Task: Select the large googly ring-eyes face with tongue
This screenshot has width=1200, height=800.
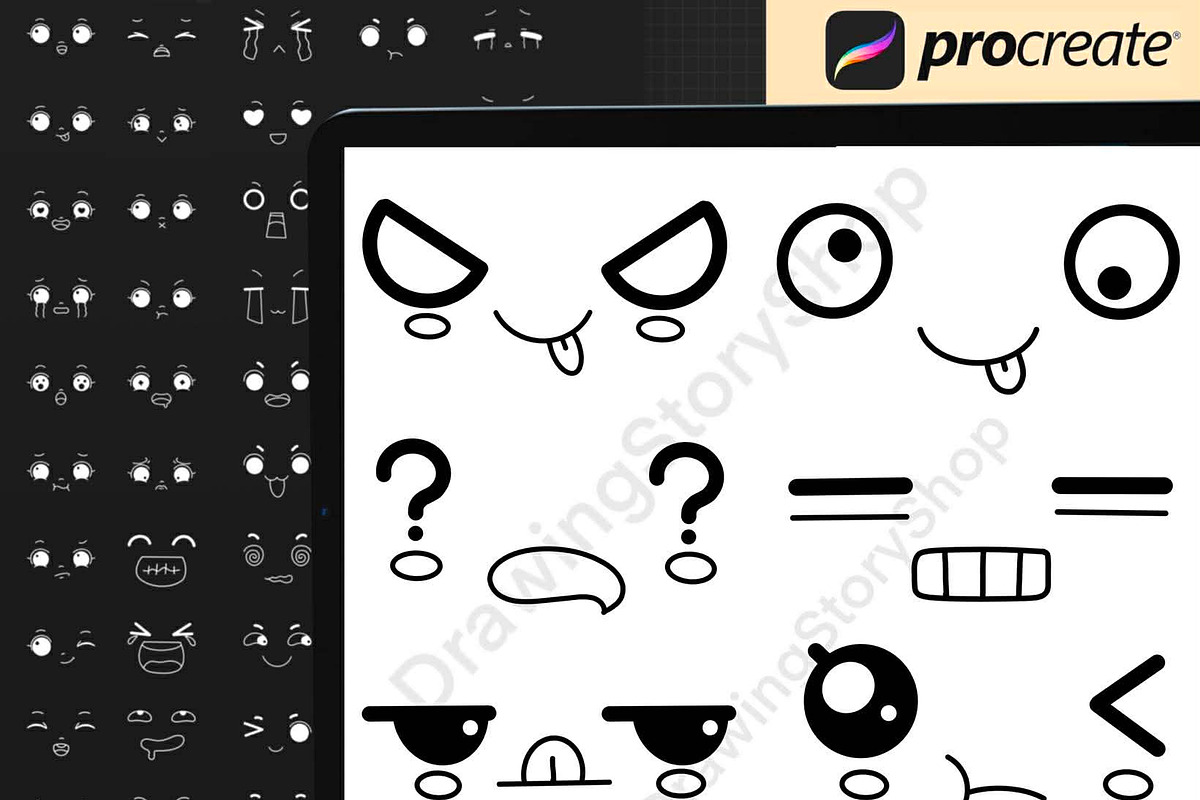Action: [x=979, y=299]
